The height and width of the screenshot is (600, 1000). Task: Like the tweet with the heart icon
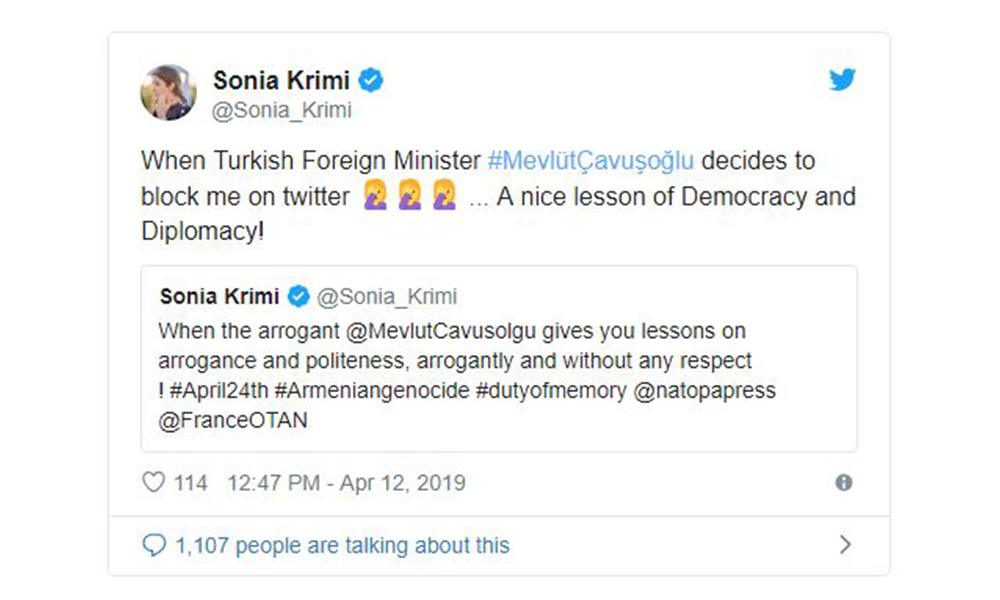[x=153, y=483]
